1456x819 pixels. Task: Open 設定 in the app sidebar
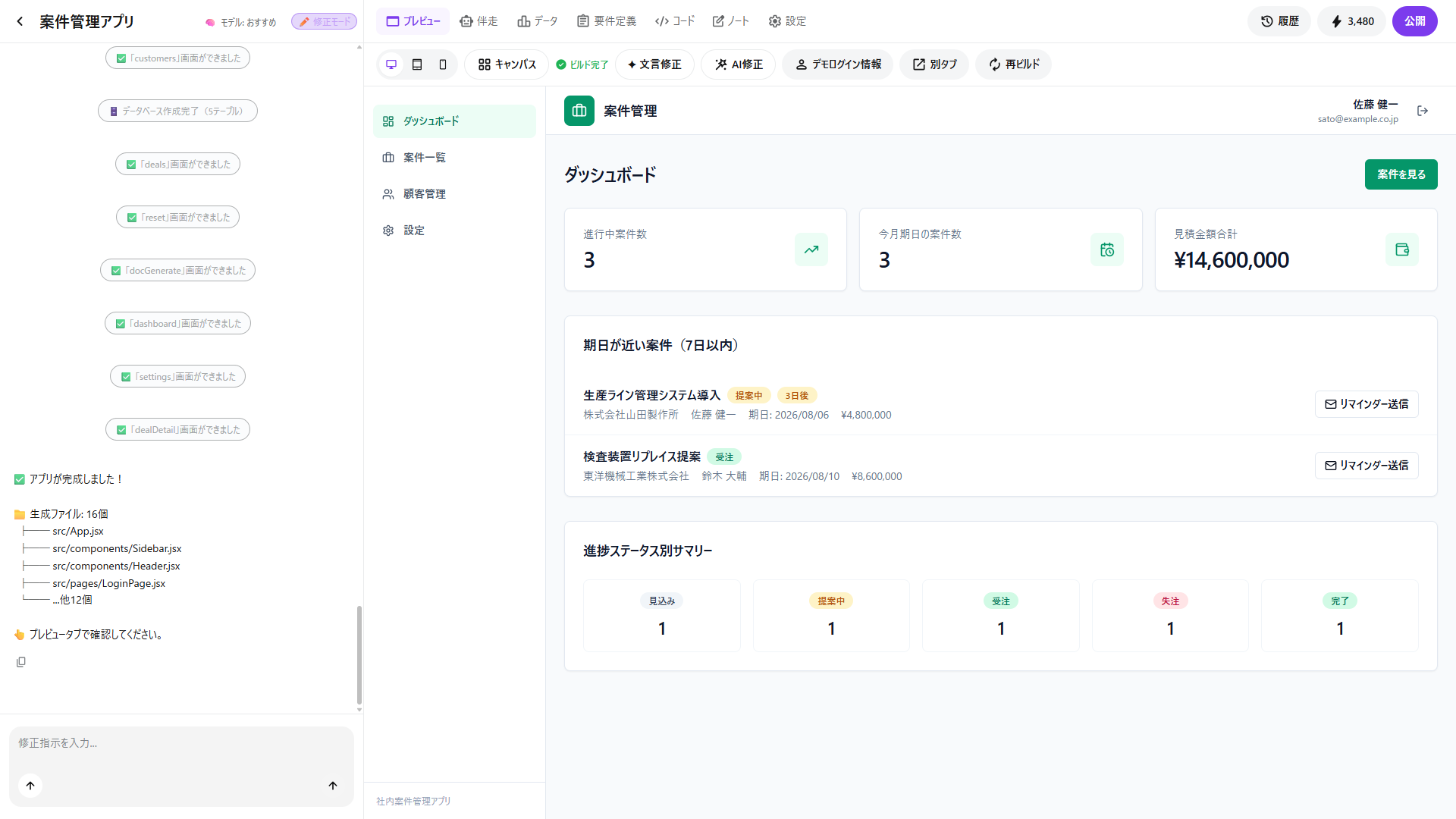point(454,231)
